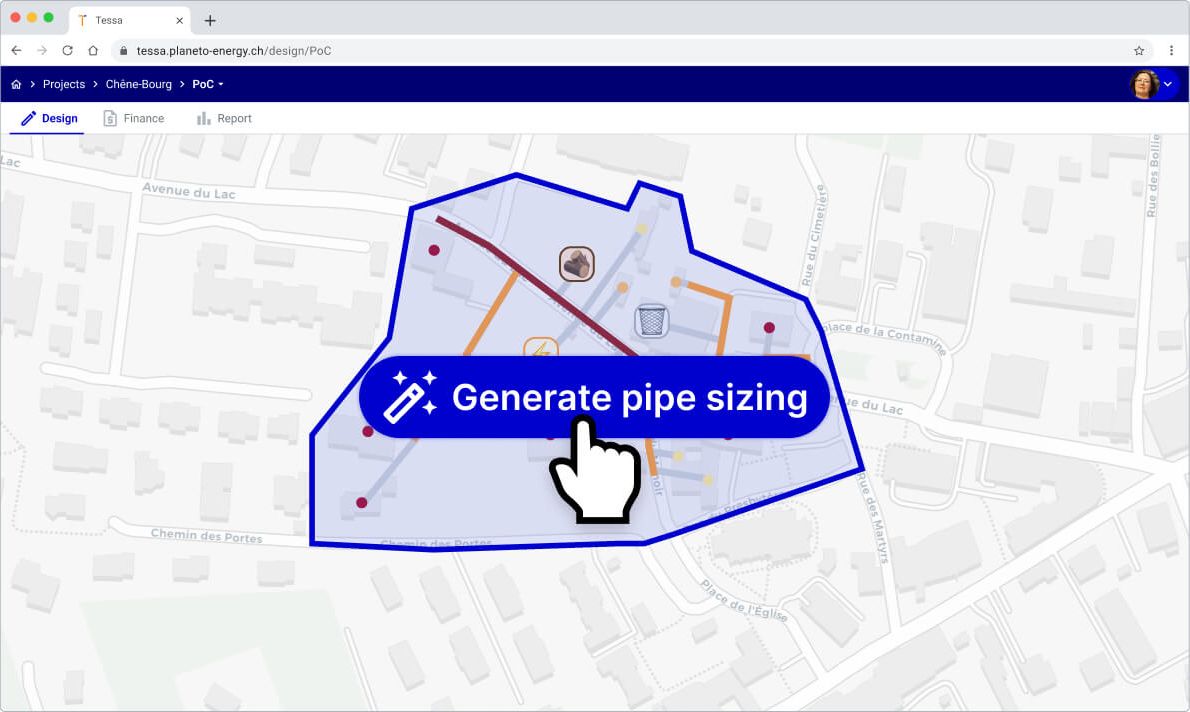Click the 'Place de l'Église' map label
1190x712 pixels.
coord(745,600)
